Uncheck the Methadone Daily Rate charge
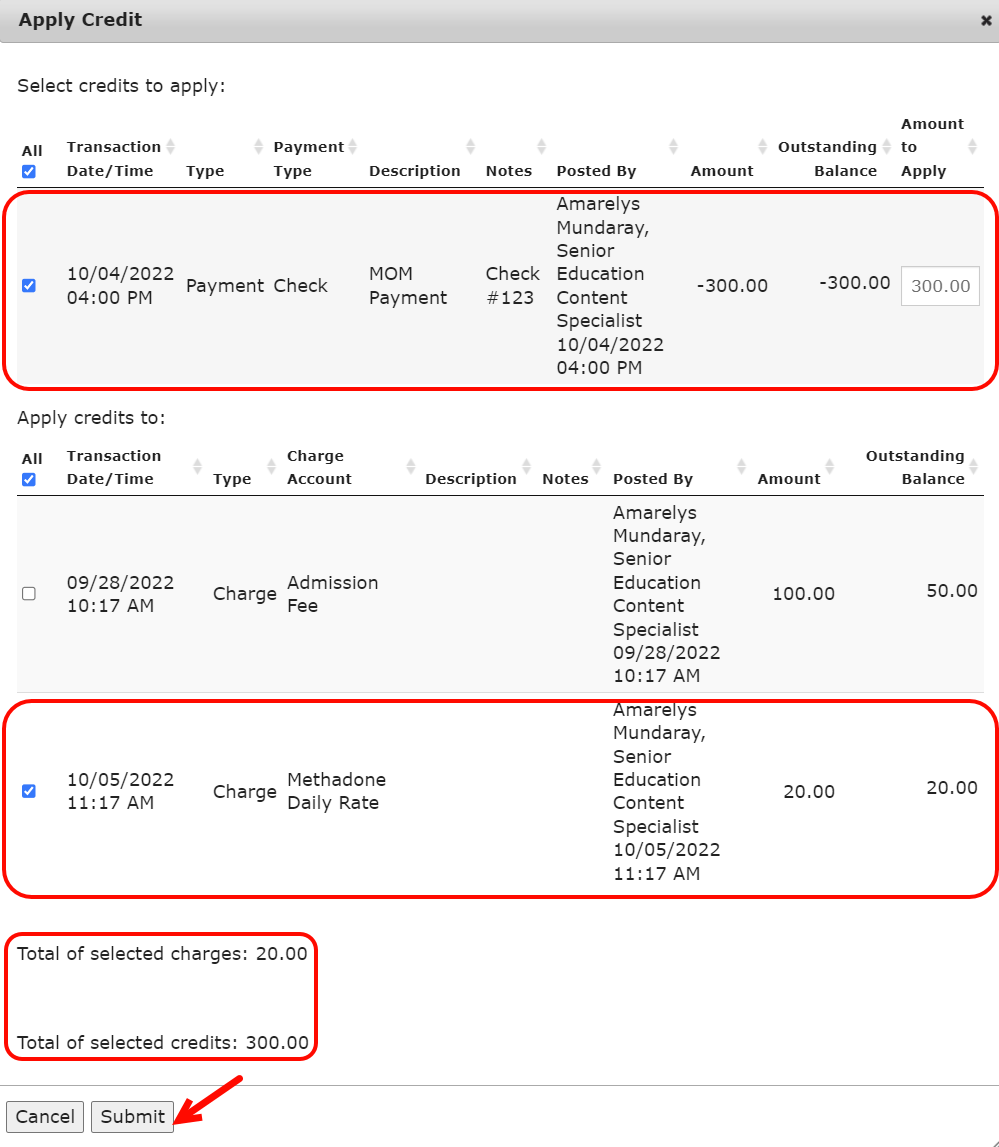 pos(29,791)
